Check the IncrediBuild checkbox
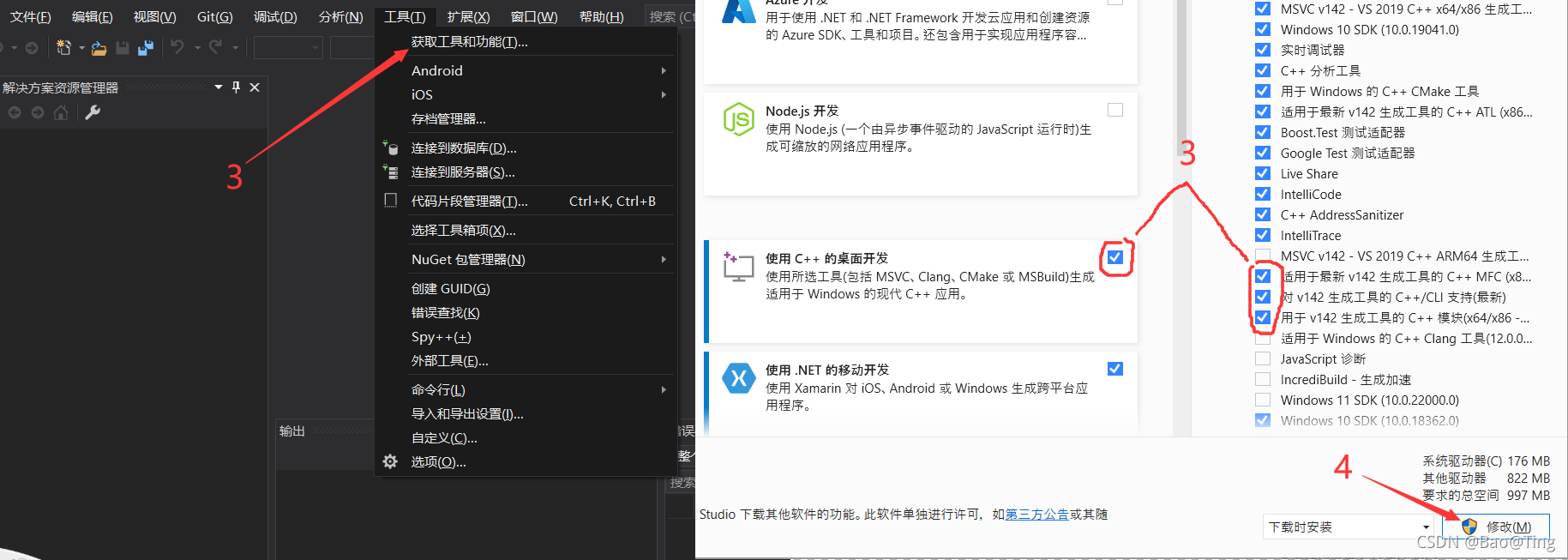 1263,379
